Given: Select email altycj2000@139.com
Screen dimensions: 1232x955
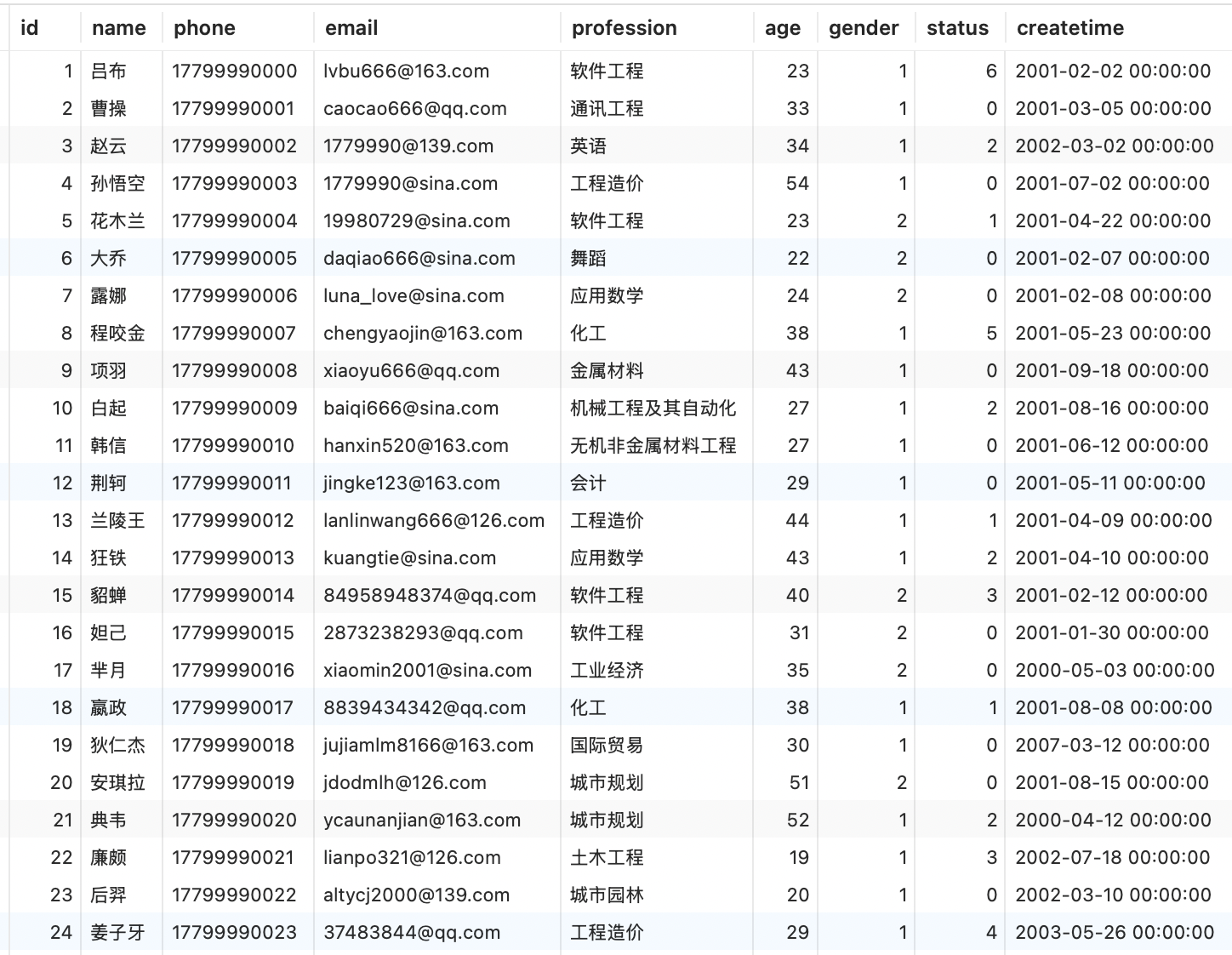Looking at the screenshot, I should 417,895.
